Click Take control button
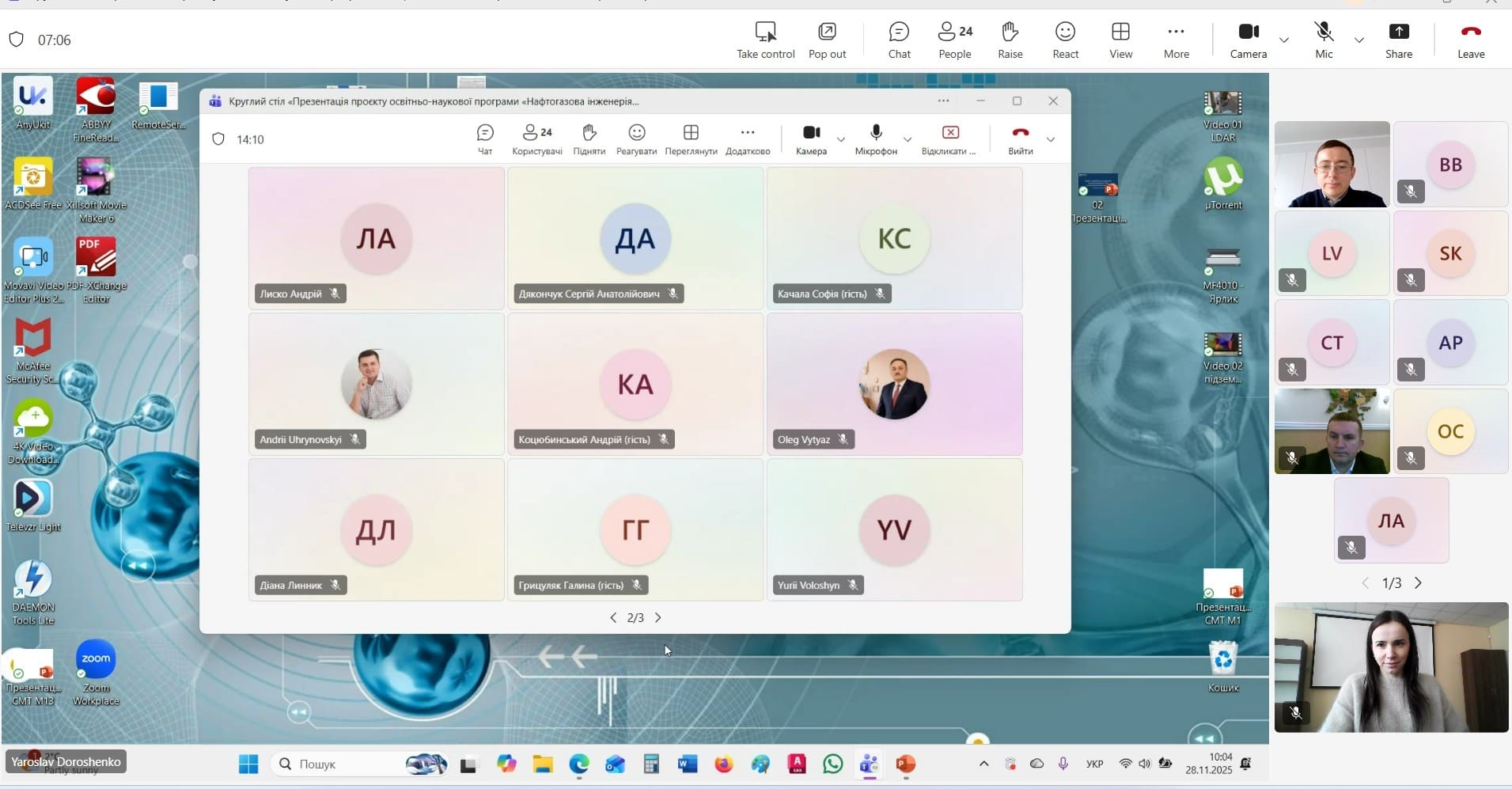Viewport: 1512px width, 789px height. (x=765, y=40)
